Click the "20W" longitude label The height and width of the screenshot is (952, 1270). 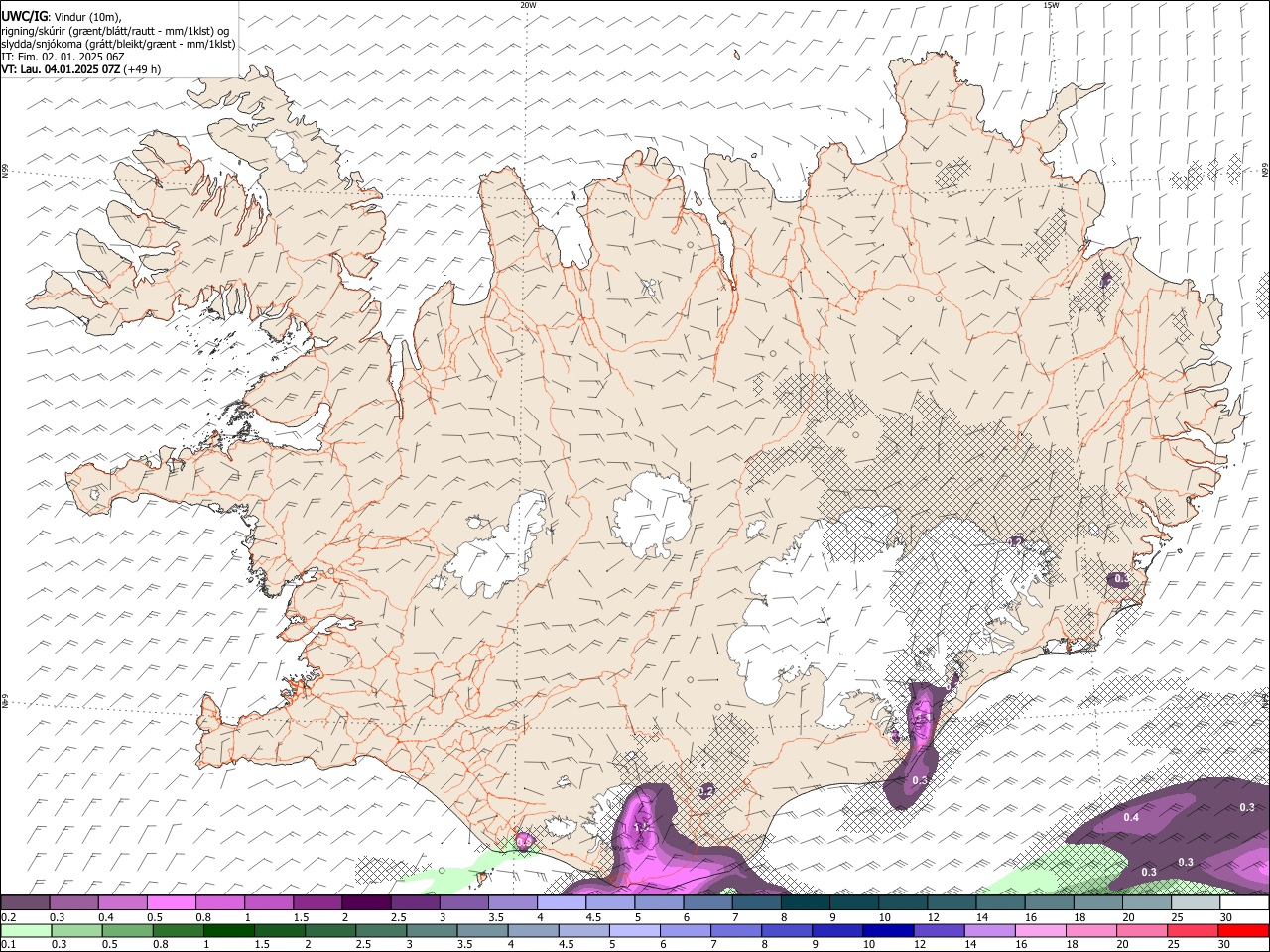pos(528,5)
